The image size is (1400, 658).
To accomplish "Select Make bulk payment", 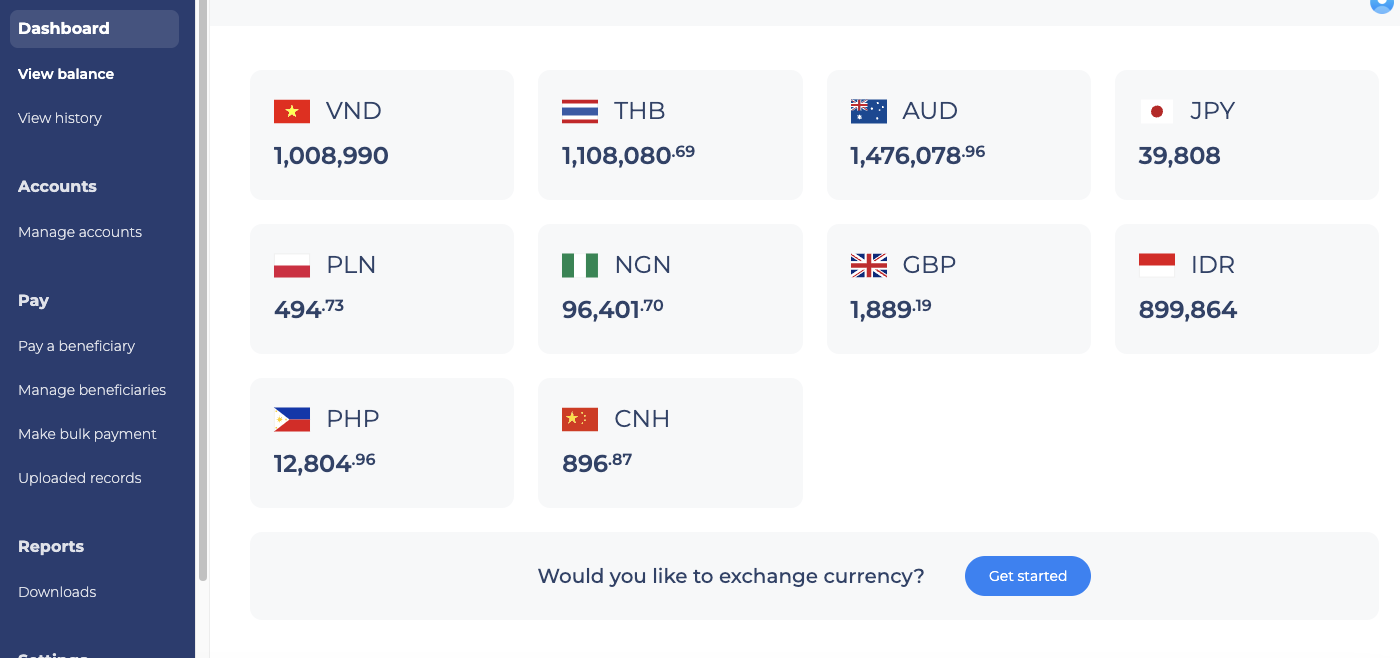I will tap(87, 434).
